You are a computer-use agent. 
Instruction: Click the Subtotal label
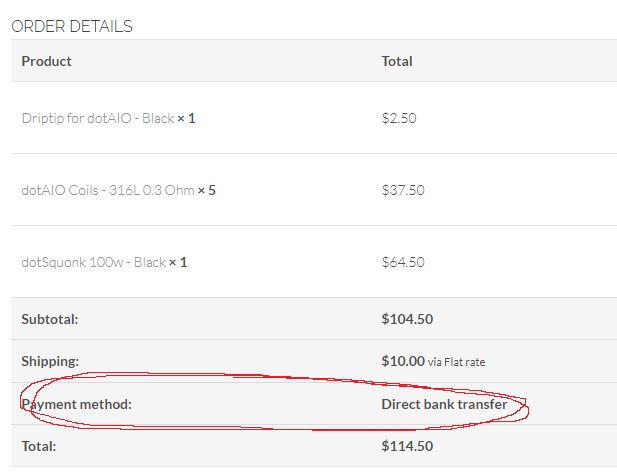coord(50,319)
